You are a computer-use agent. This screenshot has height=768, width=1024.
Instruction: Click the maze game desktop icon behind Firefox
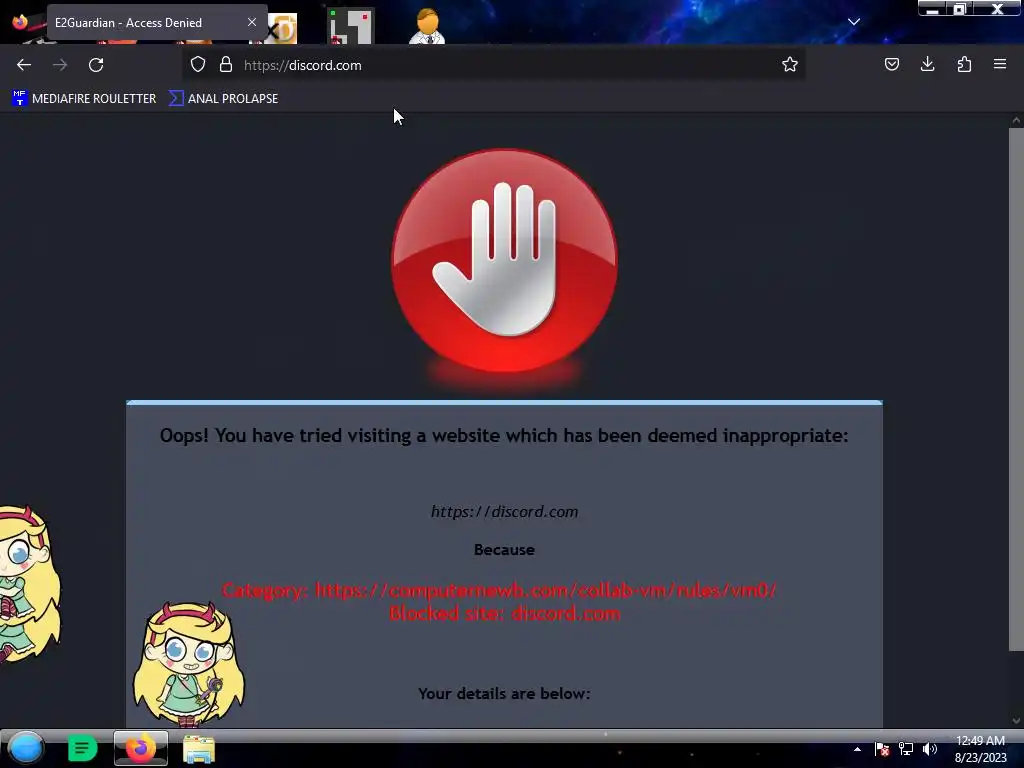click(x=351, y=26)
